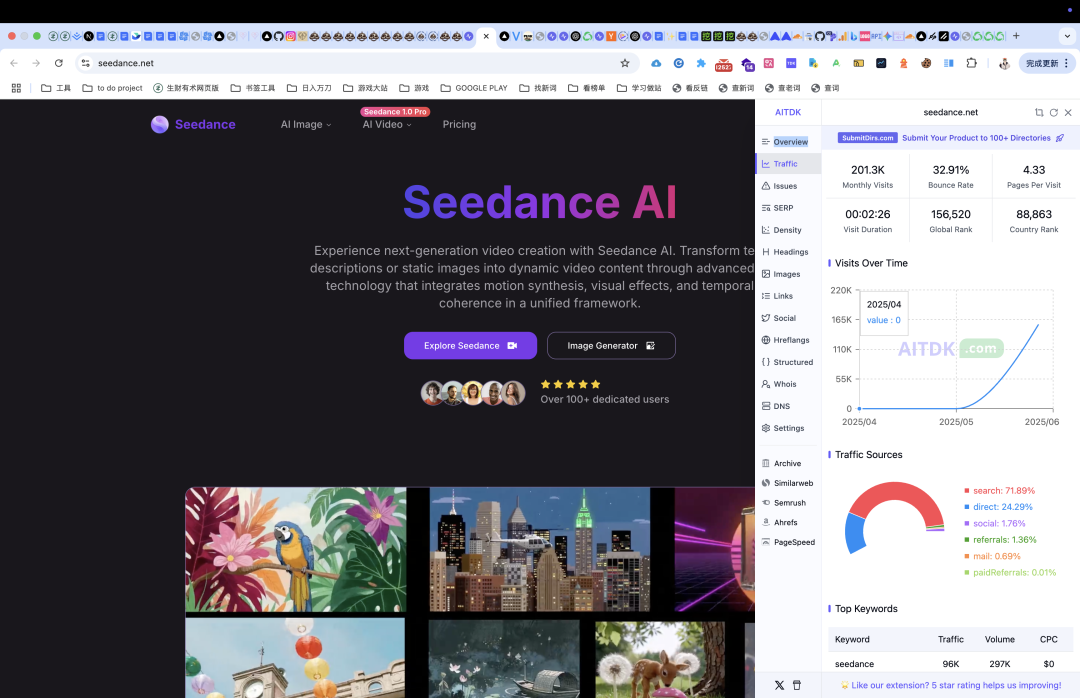Screen dimensions: 1080x698
Task: Open the Chrome extensions puzzle menu
Action: [x=971, y=63]
